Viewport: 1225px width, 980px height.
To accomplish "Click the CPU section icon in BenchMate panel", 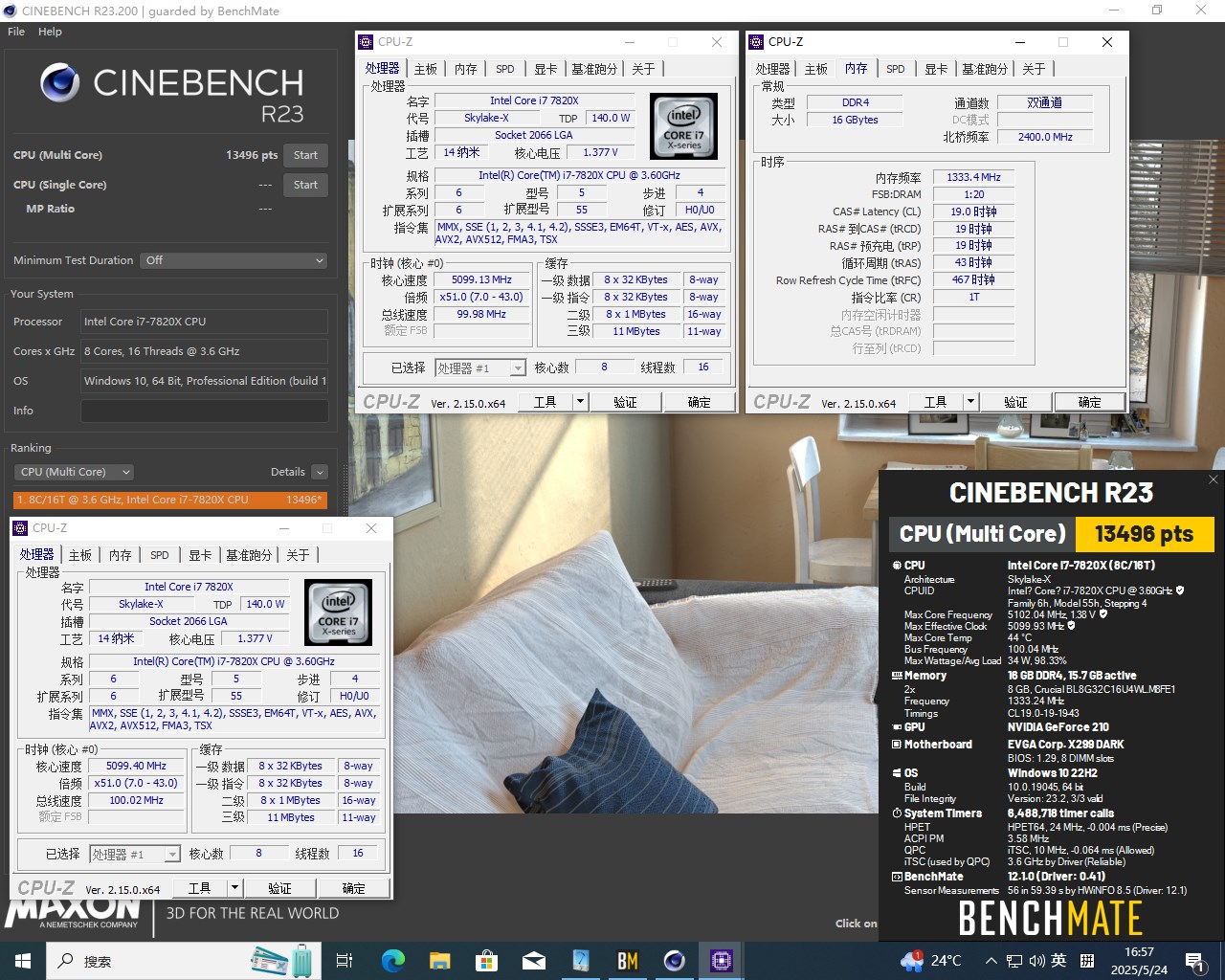I will click(x=897, y=566).
